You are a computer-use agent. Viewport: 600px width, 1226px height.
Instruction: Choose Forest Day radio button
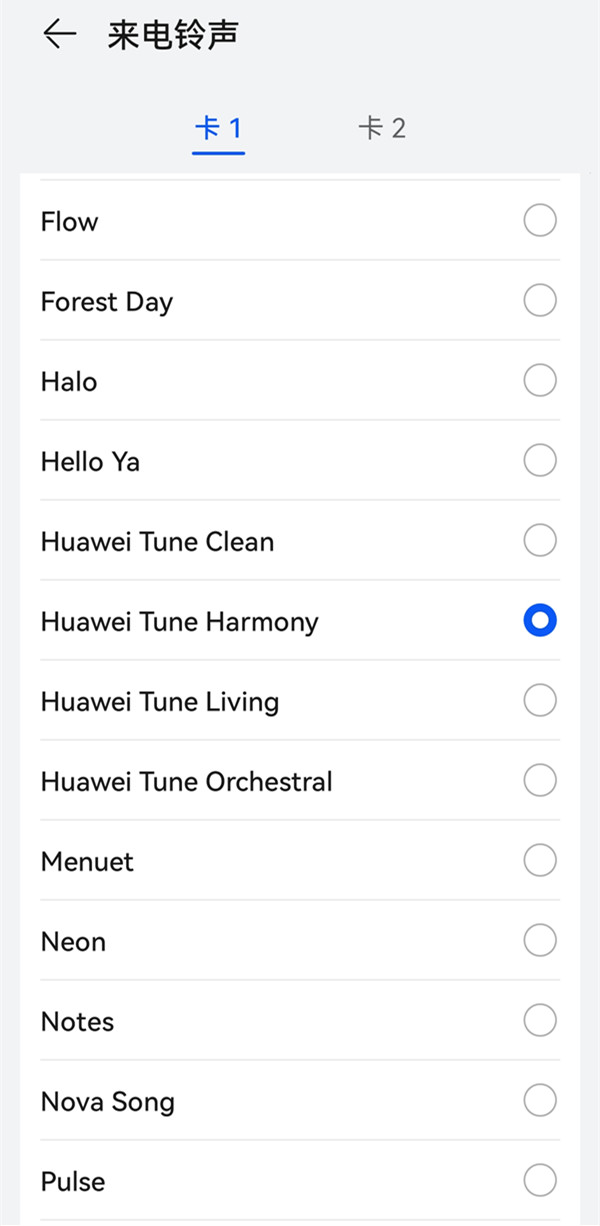point(540,301)
